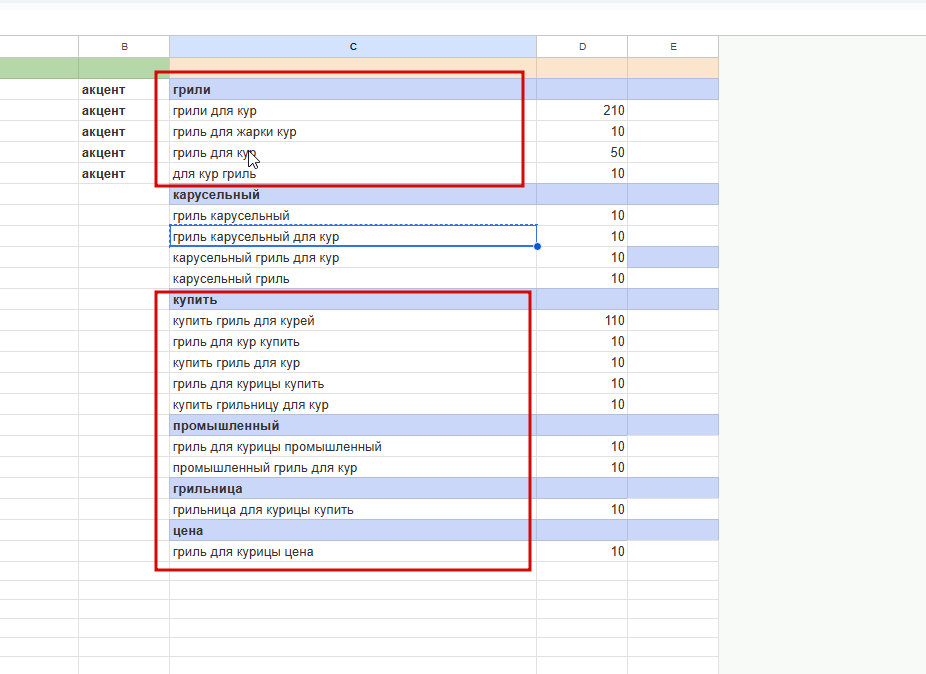Select cell 'гриль для курицы промышленный'
This screenshot has width=926, height=674.
pos(353,447)
